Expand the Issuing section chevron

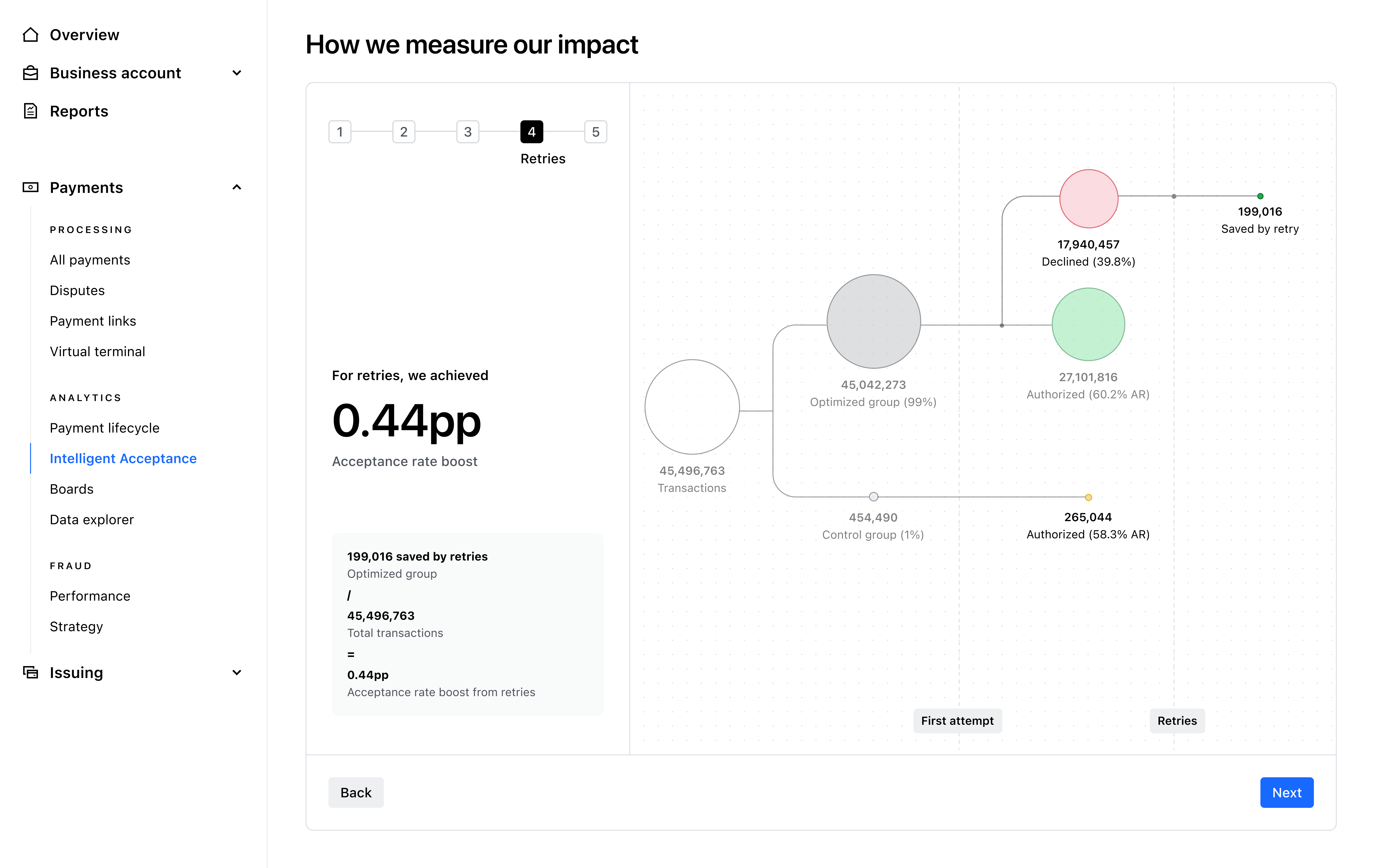(x=237, y=673)
